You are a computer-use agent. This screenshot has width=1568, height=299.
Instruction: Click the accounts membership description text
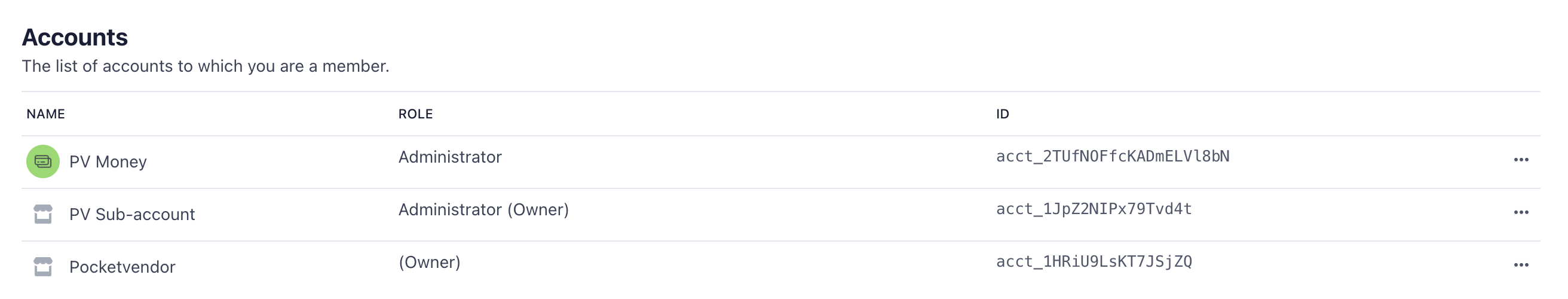click(x=206, y=66)
